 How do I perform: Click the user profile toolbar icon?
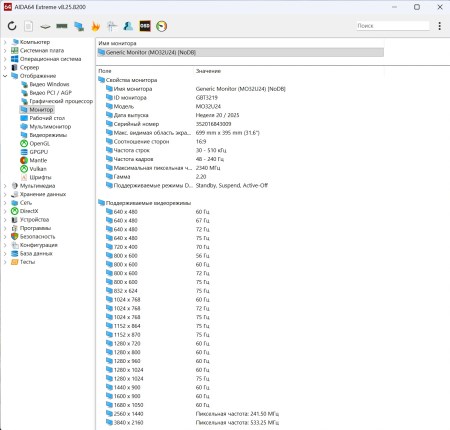pyautogui.click(x=128, y=26)
